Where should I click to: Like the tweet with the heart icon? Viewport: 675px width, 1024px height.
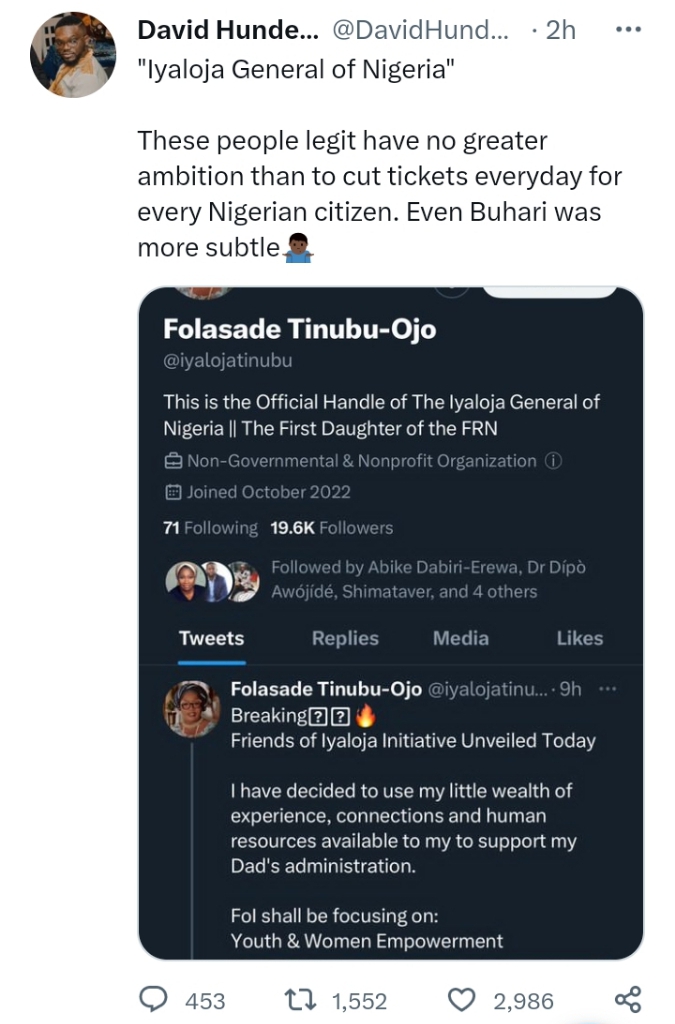(461, 999)
